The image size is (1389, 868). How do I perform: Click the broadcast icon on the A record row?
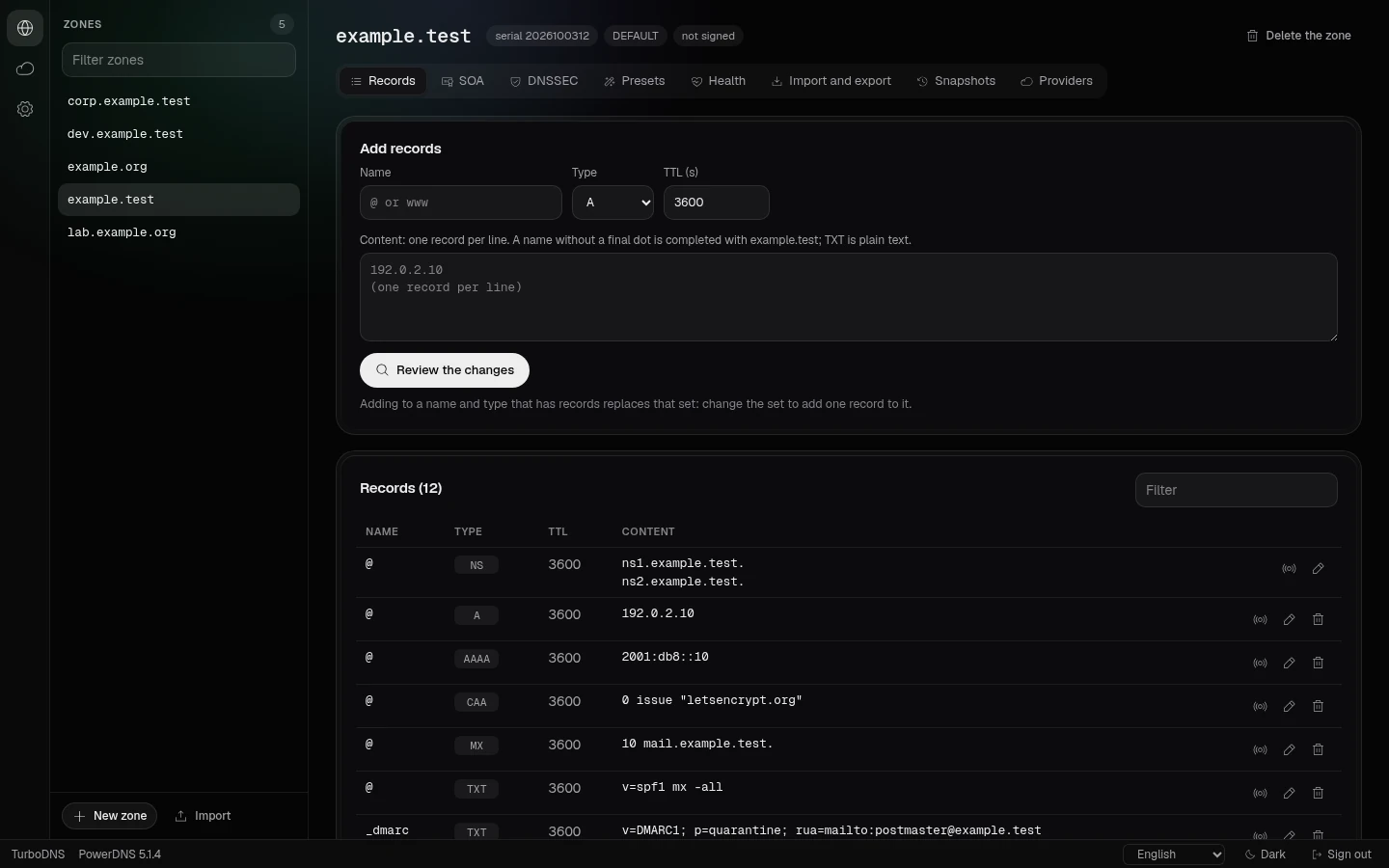(x=1260, y=619)
